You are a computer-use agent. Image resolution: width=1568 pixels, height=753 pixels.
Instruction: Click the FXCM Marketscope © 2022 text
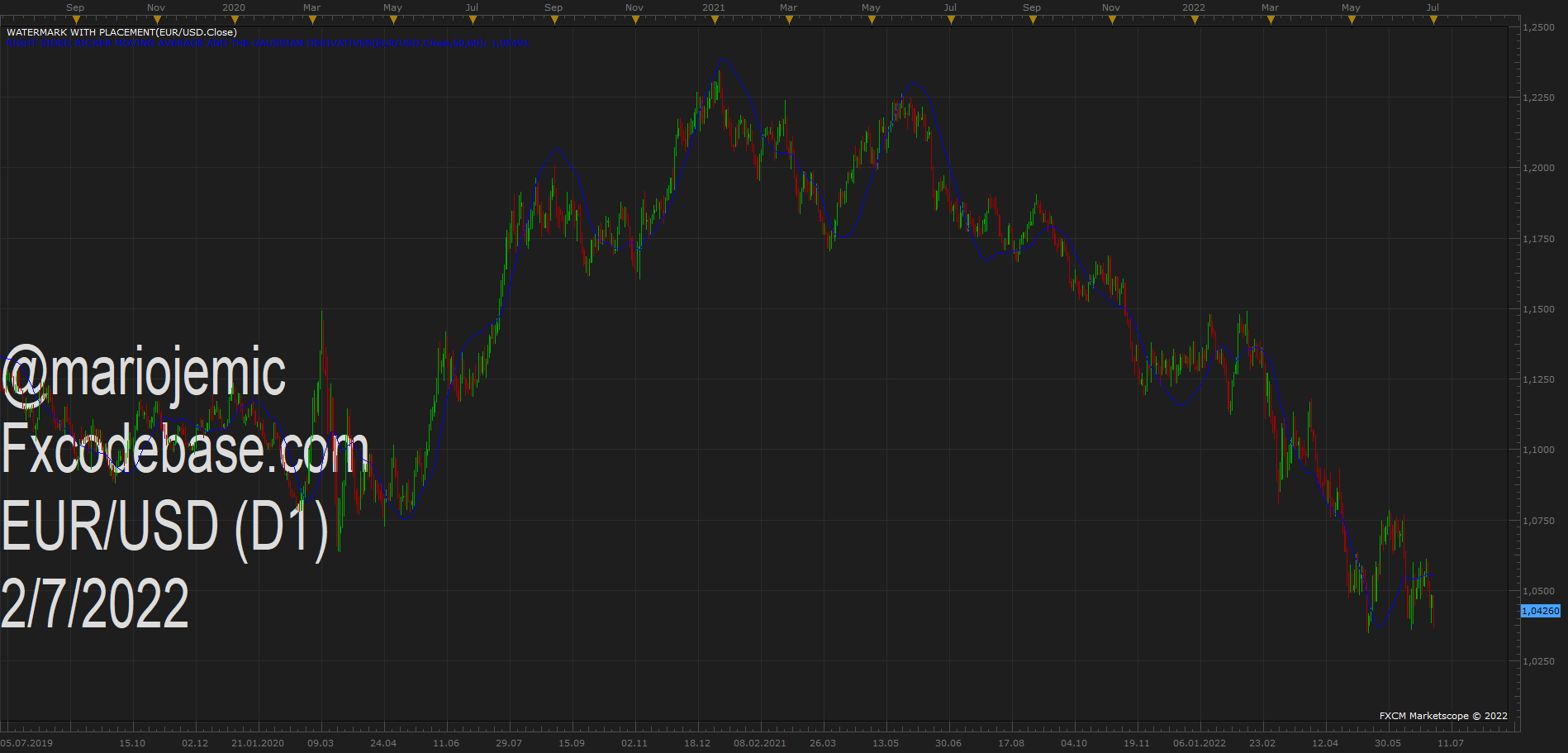click(1443, 716)
